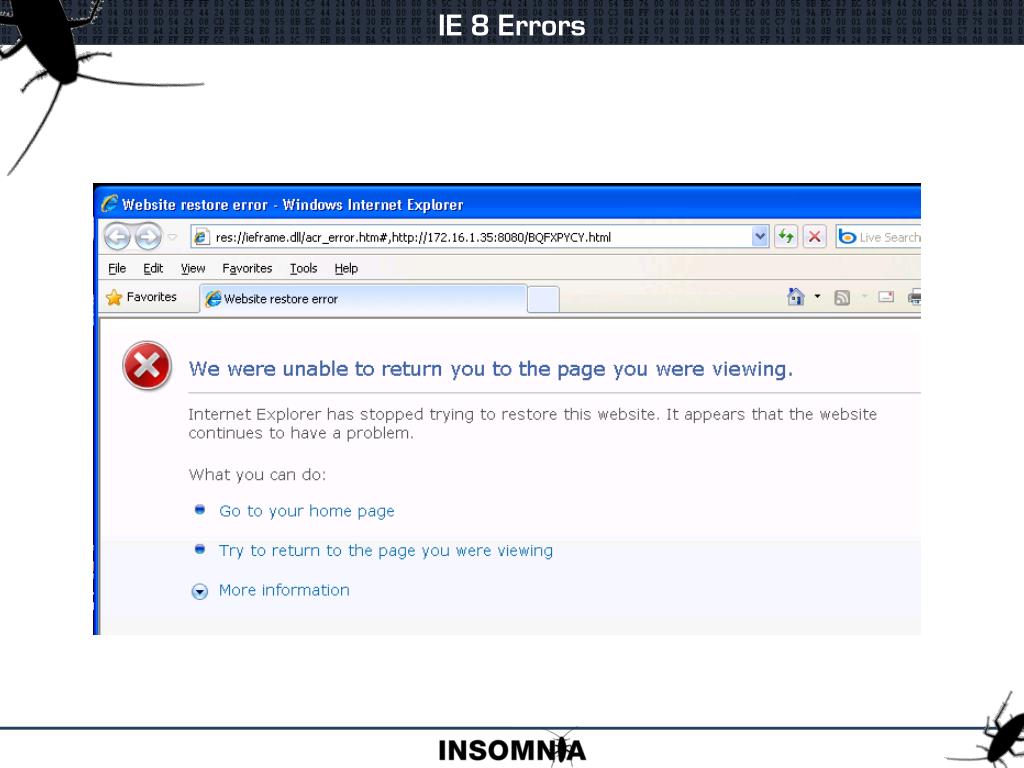Click the Internet Explorer title bar icon

point(109,204)
